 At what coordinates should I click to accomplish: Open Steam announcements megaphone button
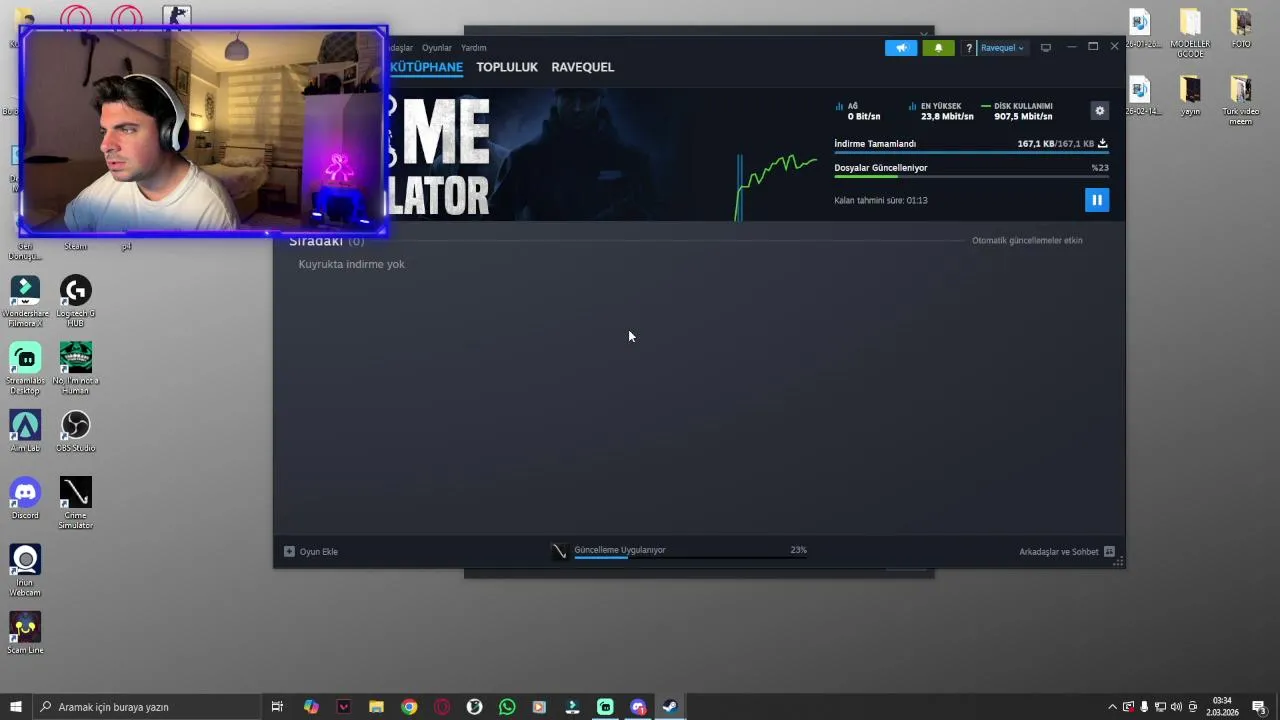901,48
